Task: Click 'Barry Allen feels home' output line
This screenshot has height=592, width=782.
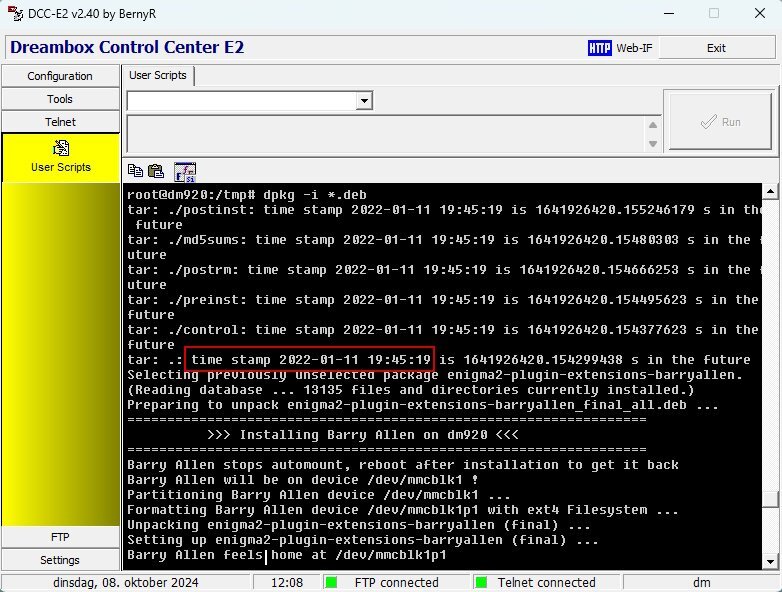Action: click(287, 555)
